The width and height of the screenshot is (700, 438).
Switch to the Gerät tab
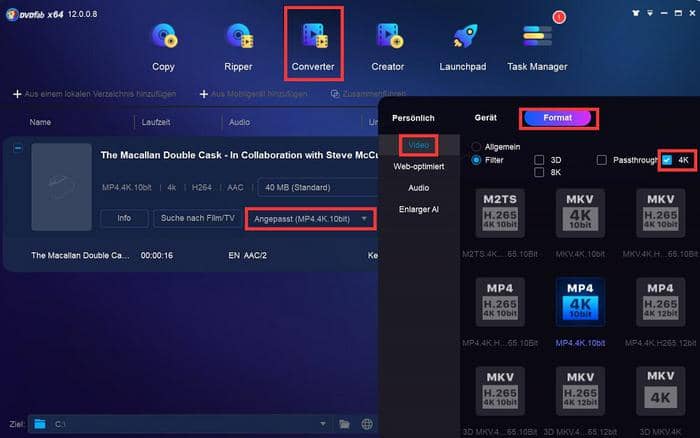click(486, 118)
